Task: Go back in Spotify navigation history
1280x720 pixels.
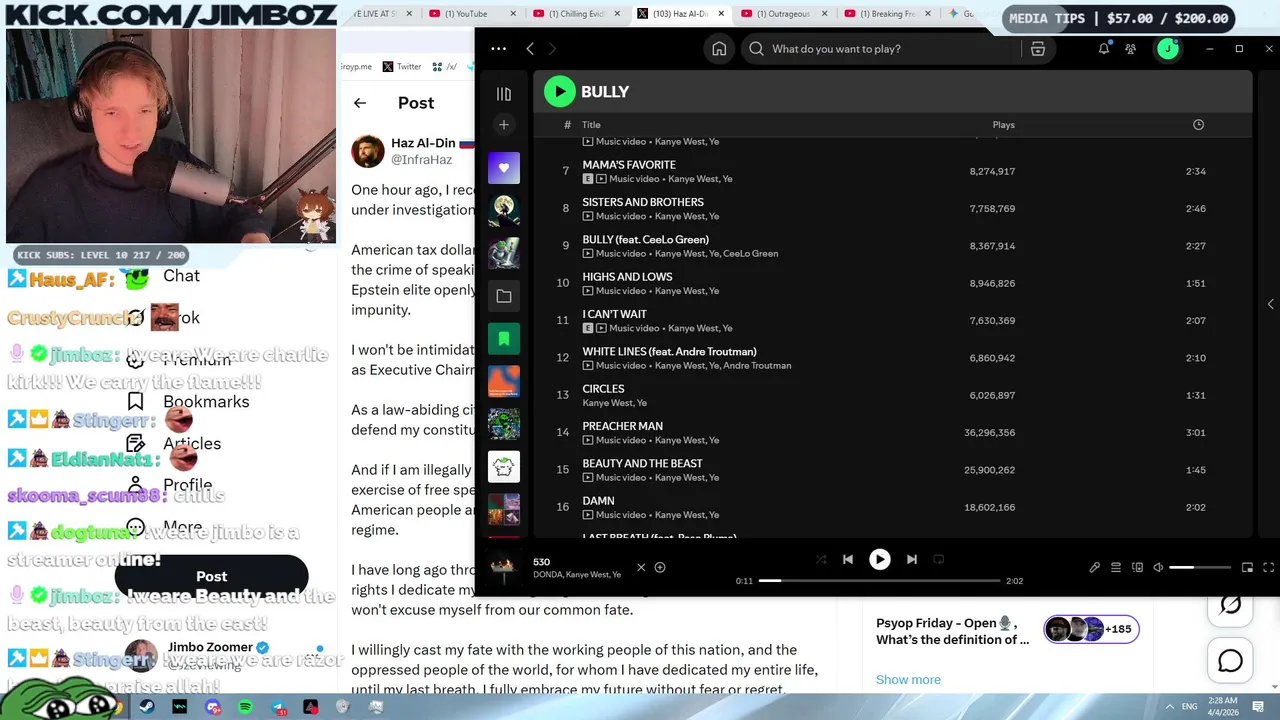Action: (x=530, y=49)
